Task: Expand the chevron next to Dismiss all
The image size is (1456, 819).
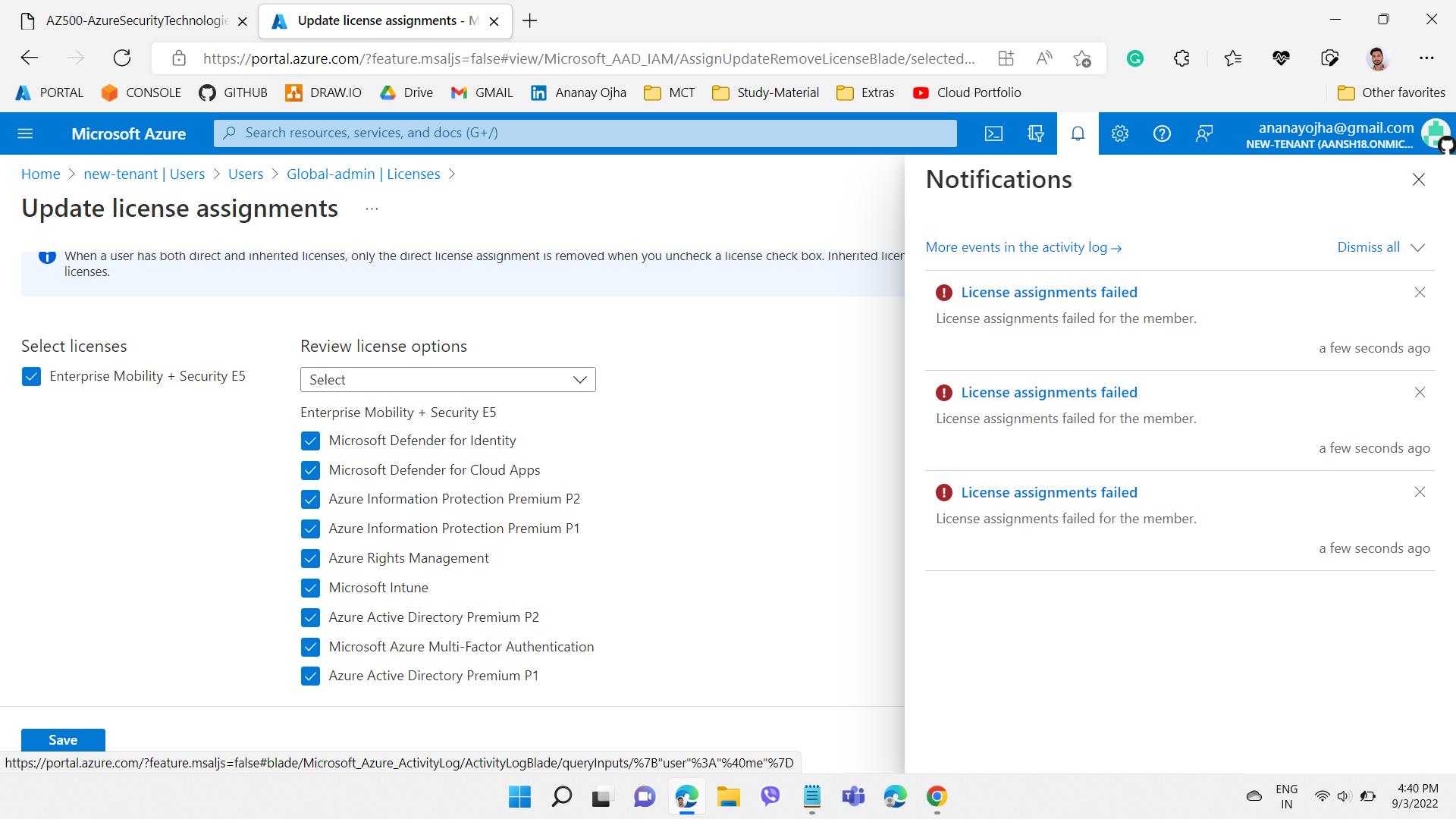Action: pos(1418,248)
